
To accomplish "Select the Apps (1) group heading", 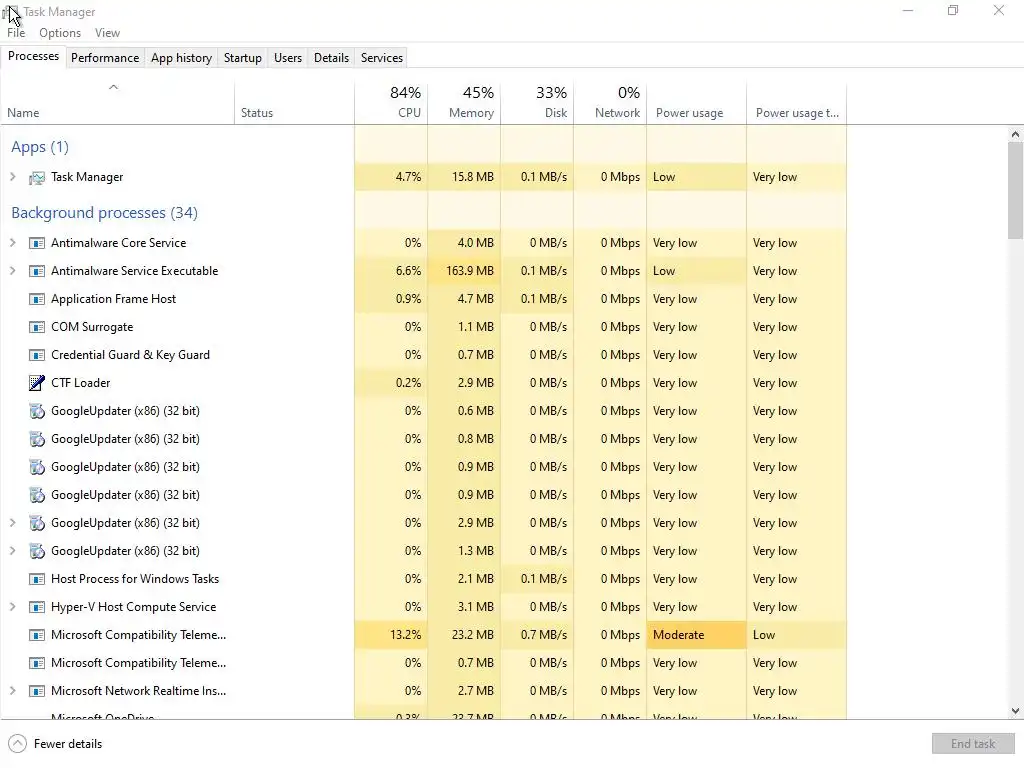I will (x=40, y=147).
